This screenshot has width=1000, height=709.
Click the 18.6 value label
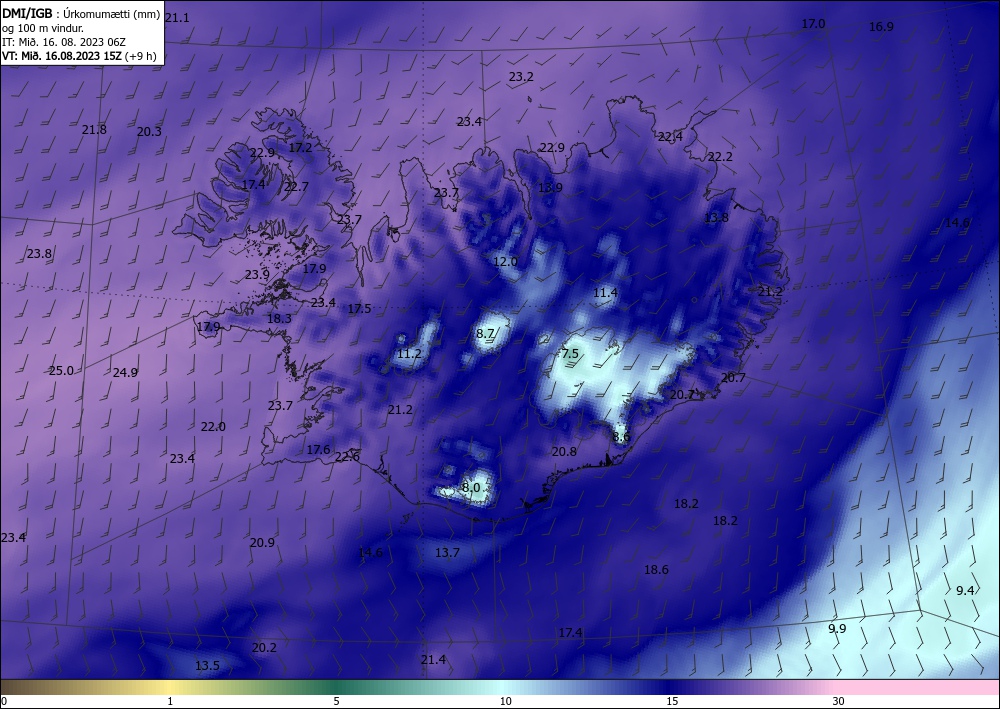pyautogui.click(x=656, y=569)
